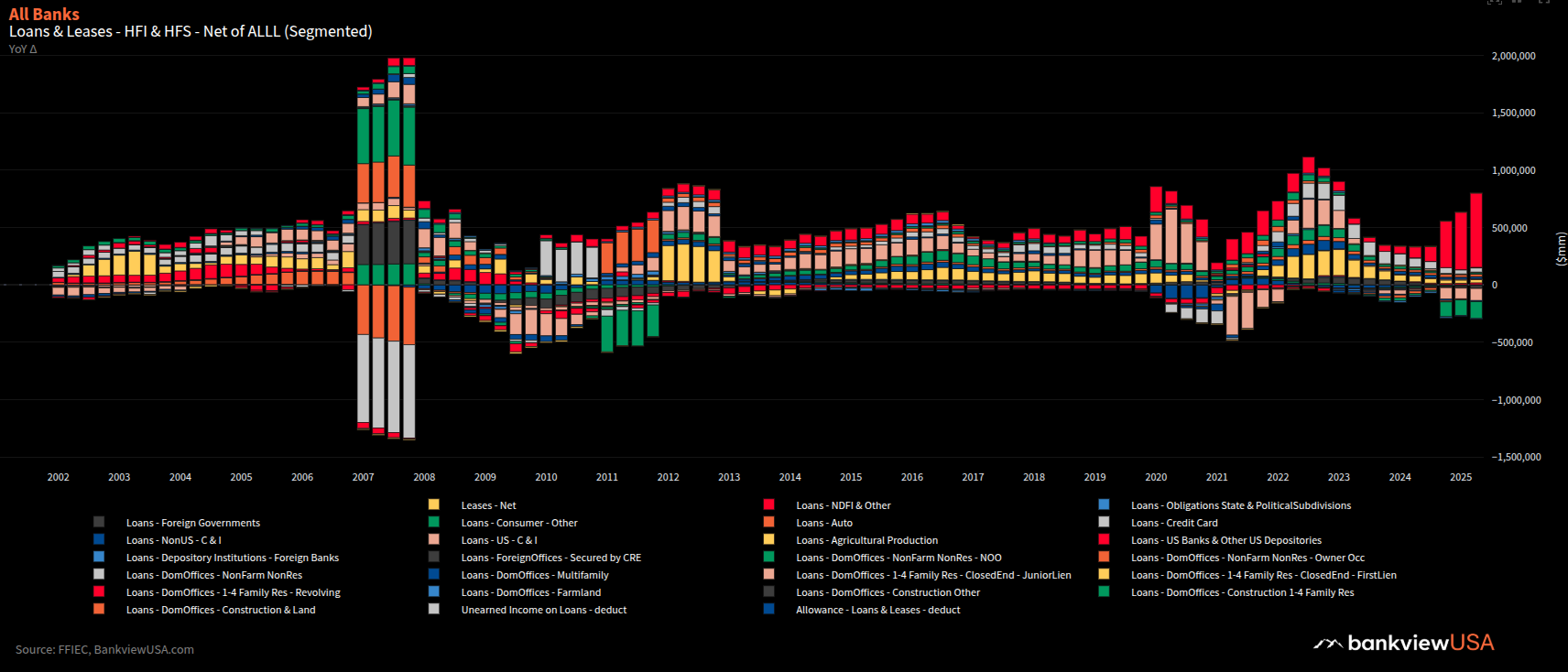Click the 'Loans - DomOffices - Construction 1-4 Family Res' label

(x=1242, y=592)
